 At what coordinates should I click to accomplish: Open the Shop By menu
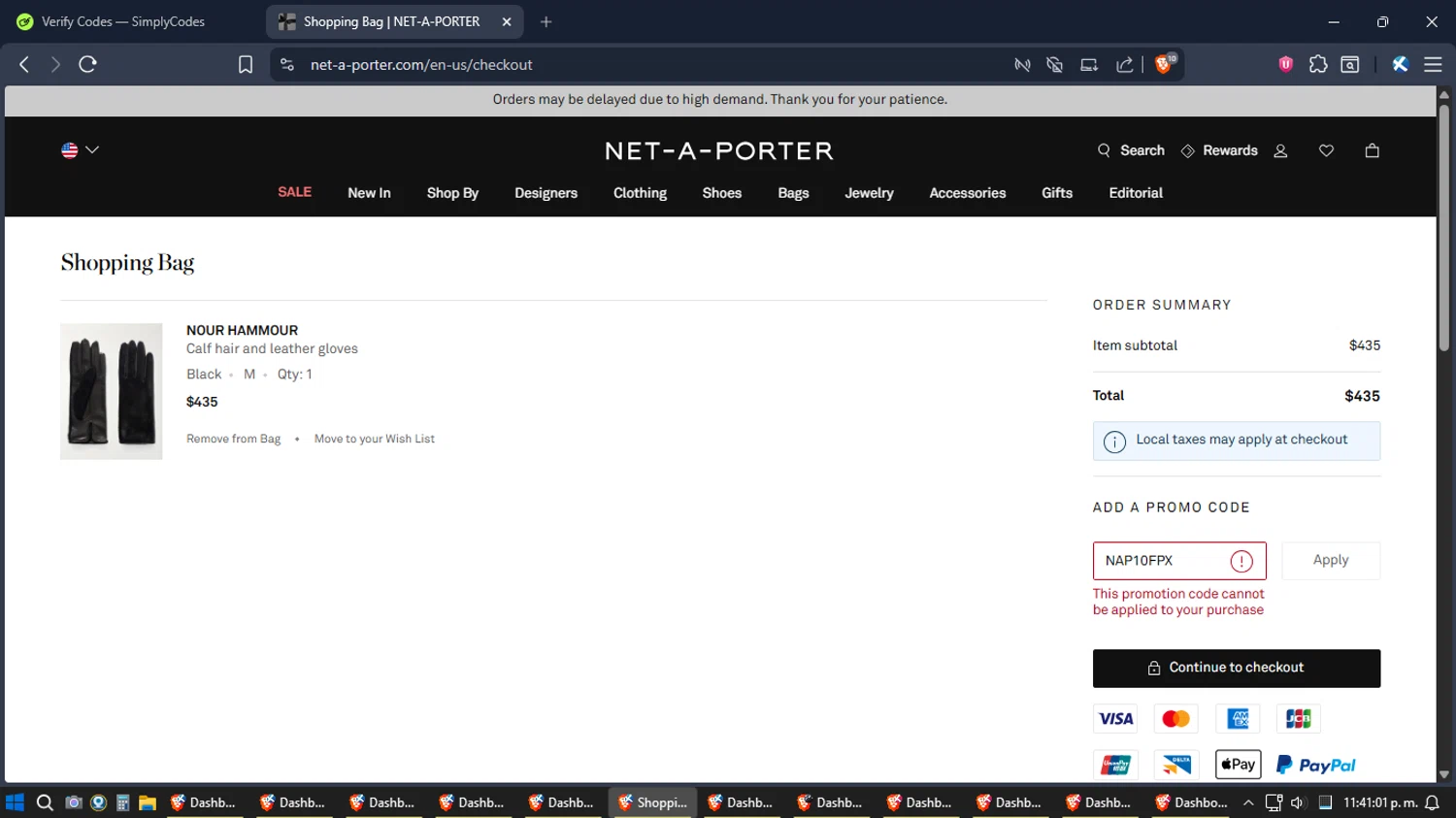452,193
